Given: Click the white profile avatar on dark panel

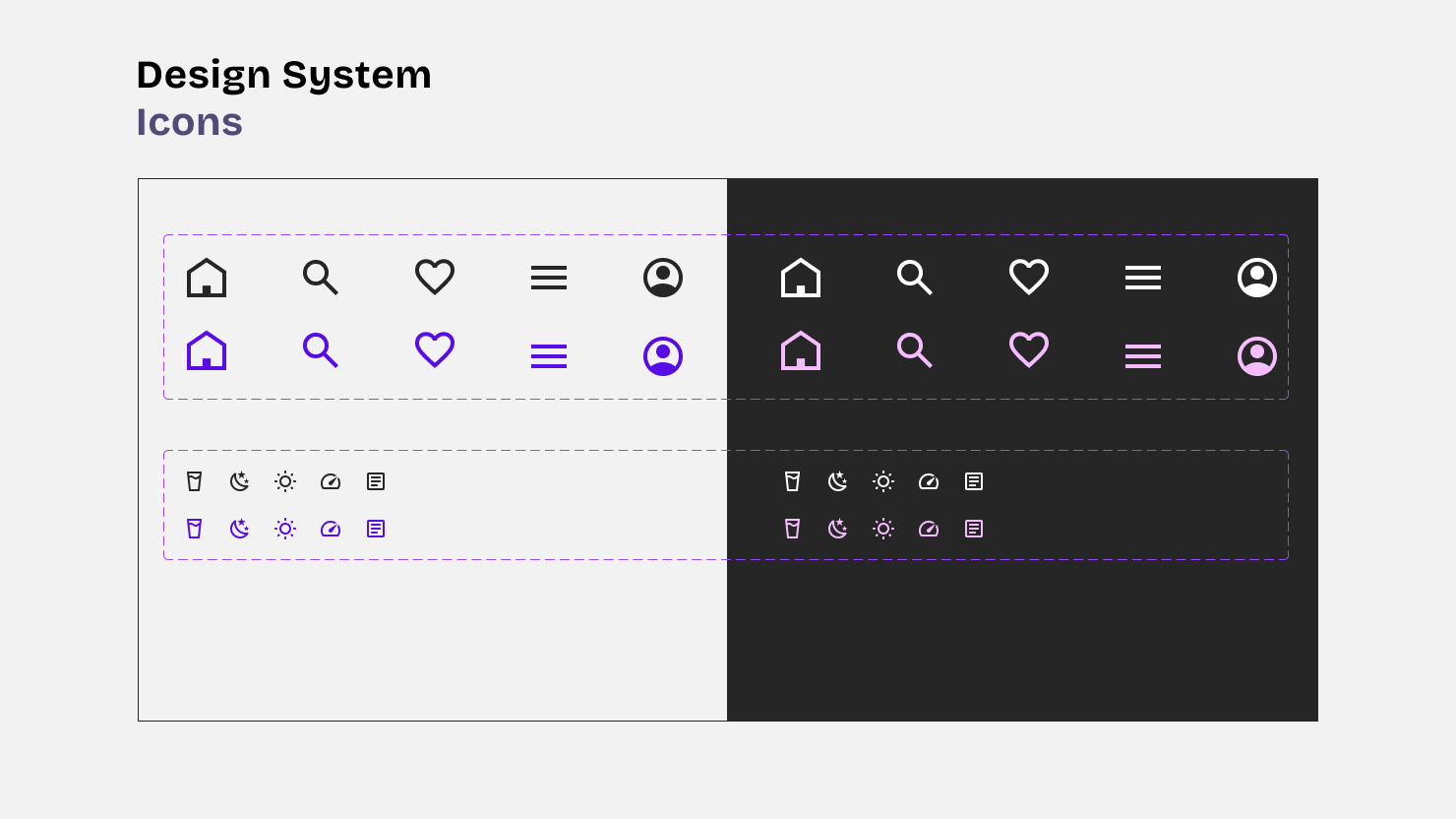Looking at the screenshot, I should (x=1256, y=277).
